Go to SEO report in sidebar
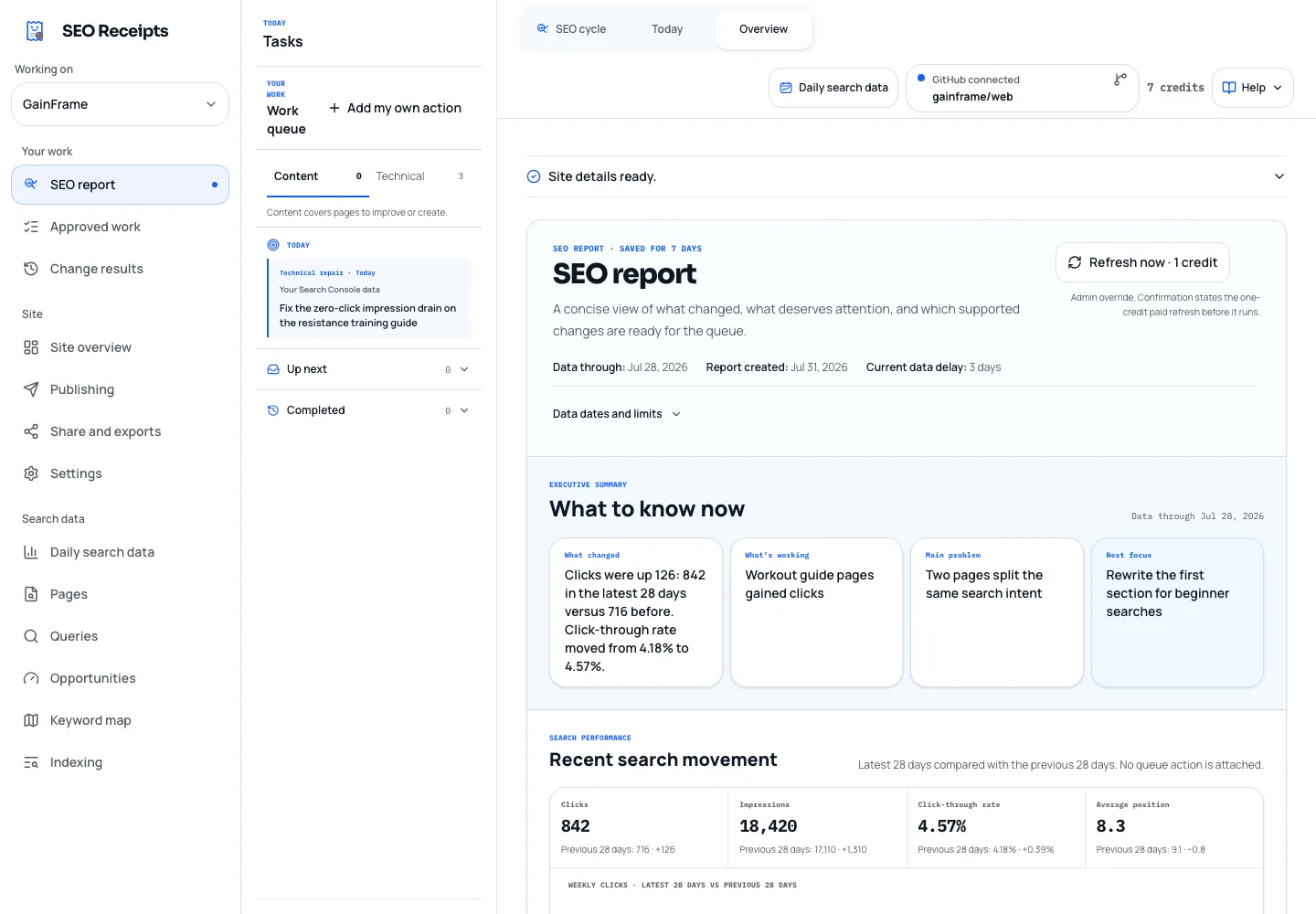Viewport: 1316px width, 914px height. (x=120, y=185)
